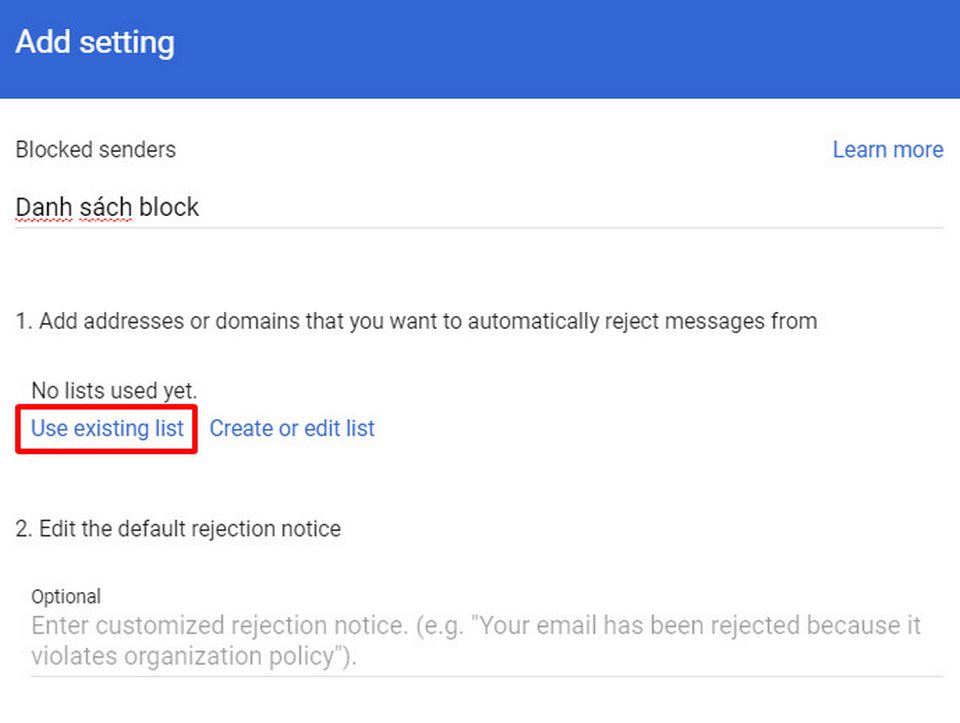
Task: Click the Learn more link
Action: [887, 150]
